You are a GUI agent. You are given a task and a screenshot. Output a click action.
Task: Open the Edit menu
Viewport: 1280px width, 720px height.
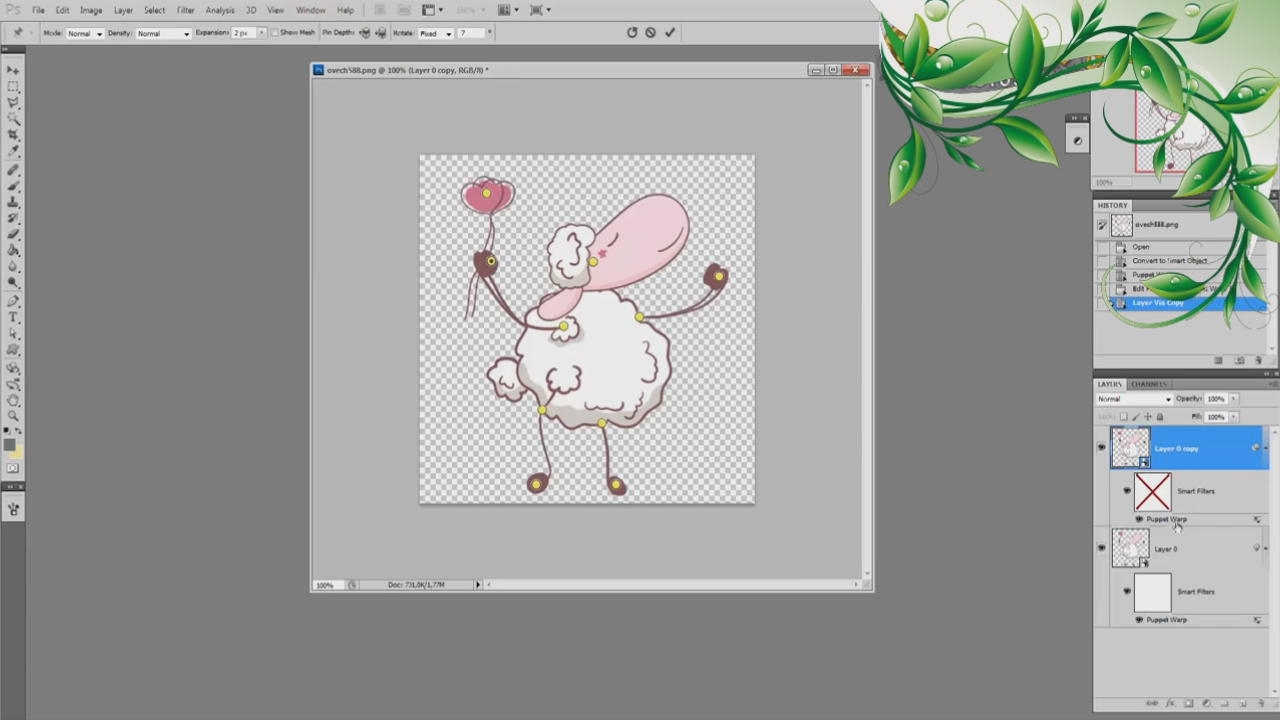coord(62,10)
